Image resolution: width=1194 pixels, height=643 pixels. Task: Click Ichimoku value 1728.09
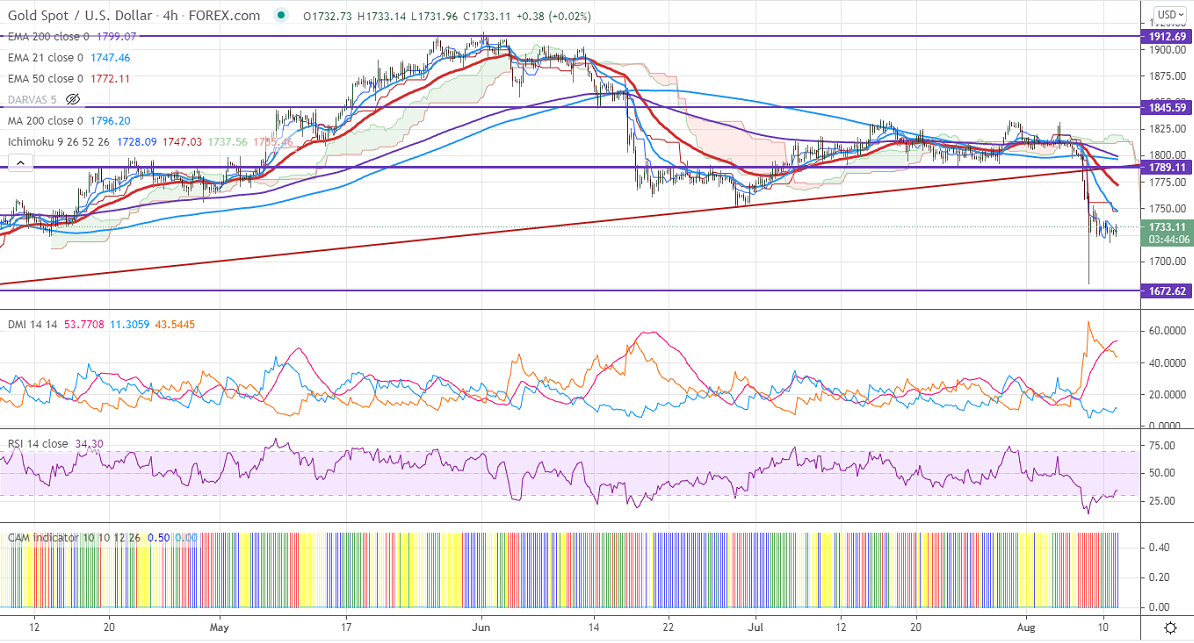click(x=137, y=142)
